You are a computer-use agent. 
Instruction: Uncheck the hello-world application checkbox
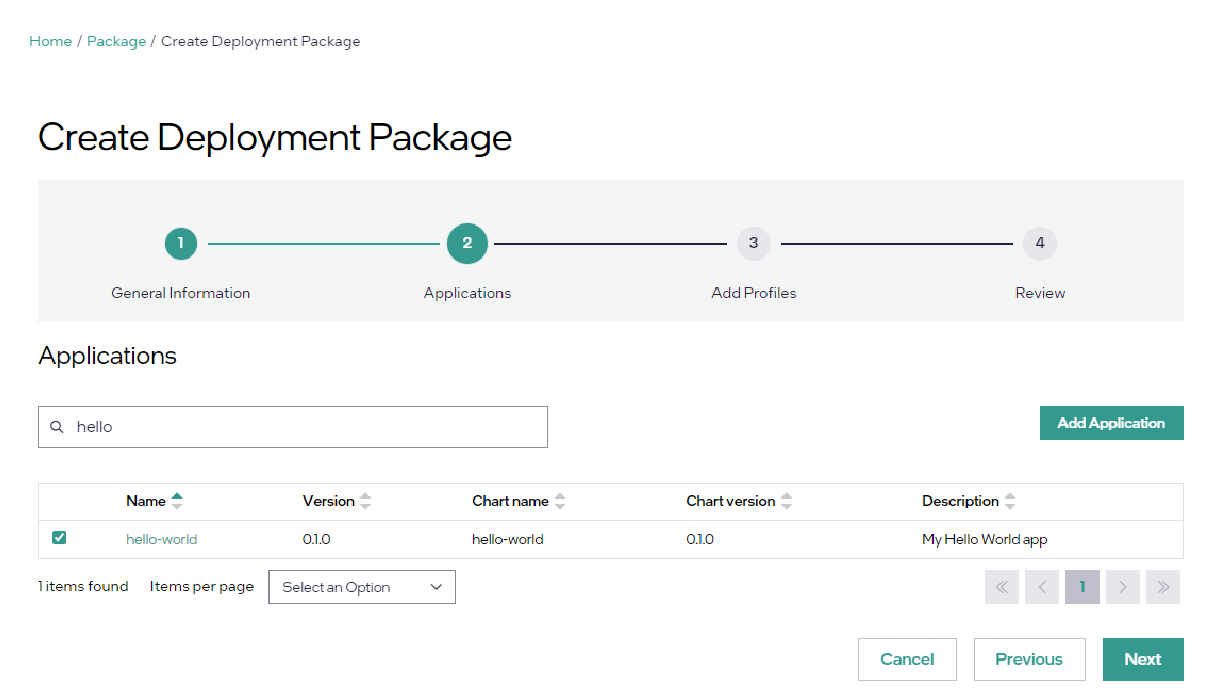pyautogui.click(x=59, y=538)
